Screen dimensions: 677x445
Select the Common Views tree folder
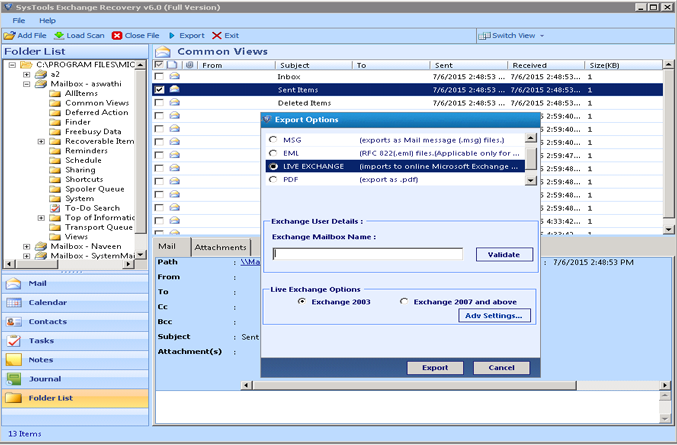(x=97, y=103)
